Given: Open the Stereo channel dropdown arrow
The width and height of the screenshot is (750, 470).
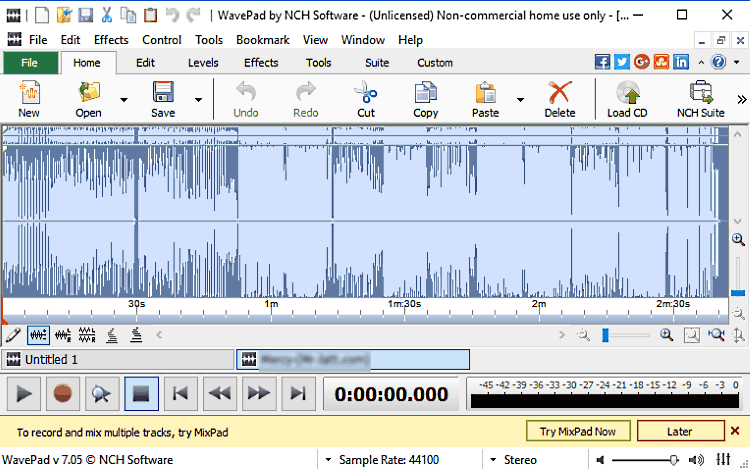Looking at the screenshot, I should coord(493,460).
